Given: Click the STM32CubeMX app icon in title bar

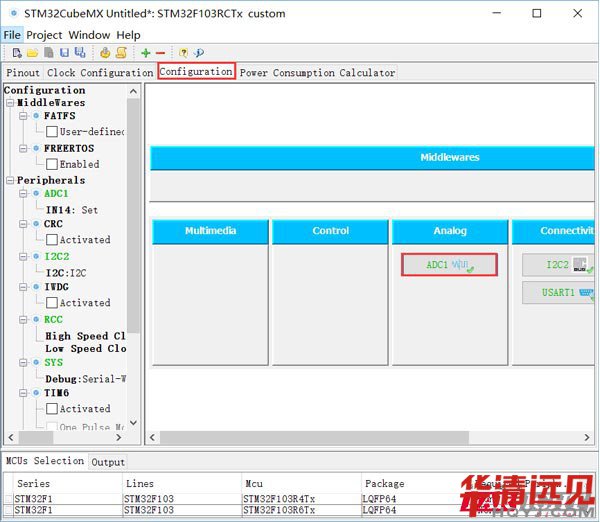Looking at the screenshot, I should 14,13.
